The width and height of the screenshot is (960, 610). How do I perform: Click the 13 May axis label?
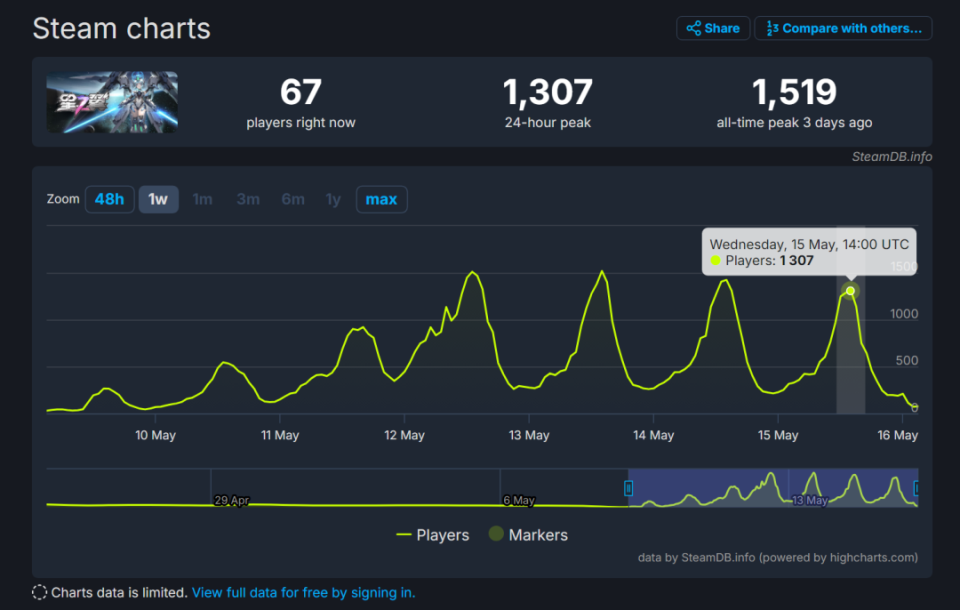(x=529, y=435)
